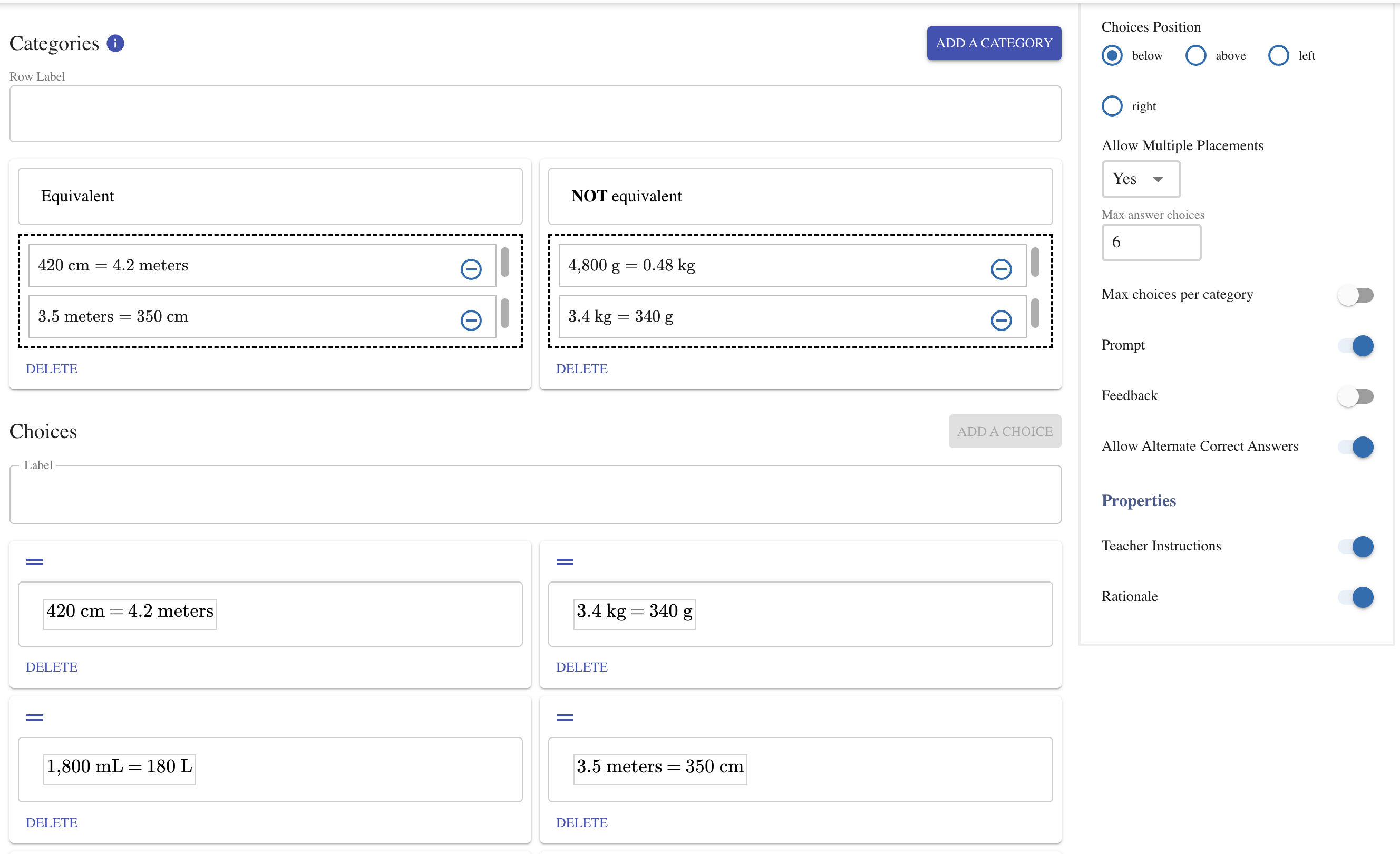Click inside the Row Label field
1400x854 pixels.
tap(534, 114)
